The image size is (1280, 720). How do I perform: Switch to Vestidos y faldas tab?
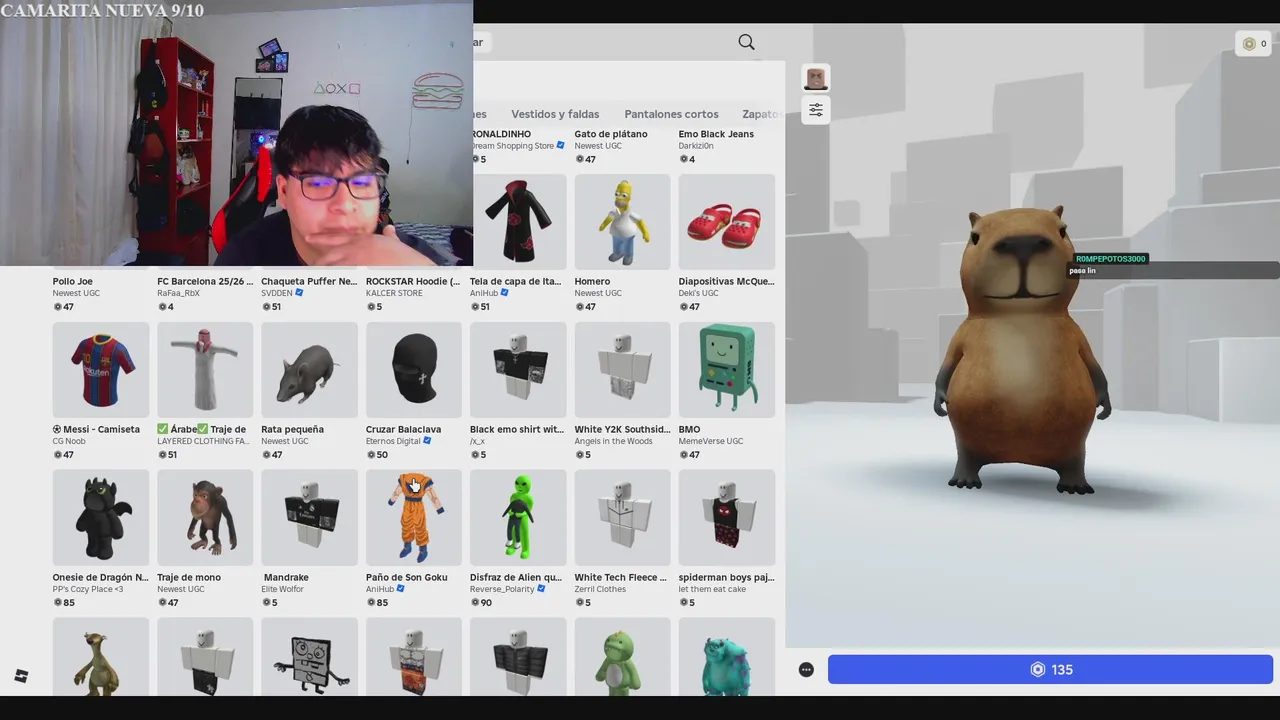click(555, 114)
